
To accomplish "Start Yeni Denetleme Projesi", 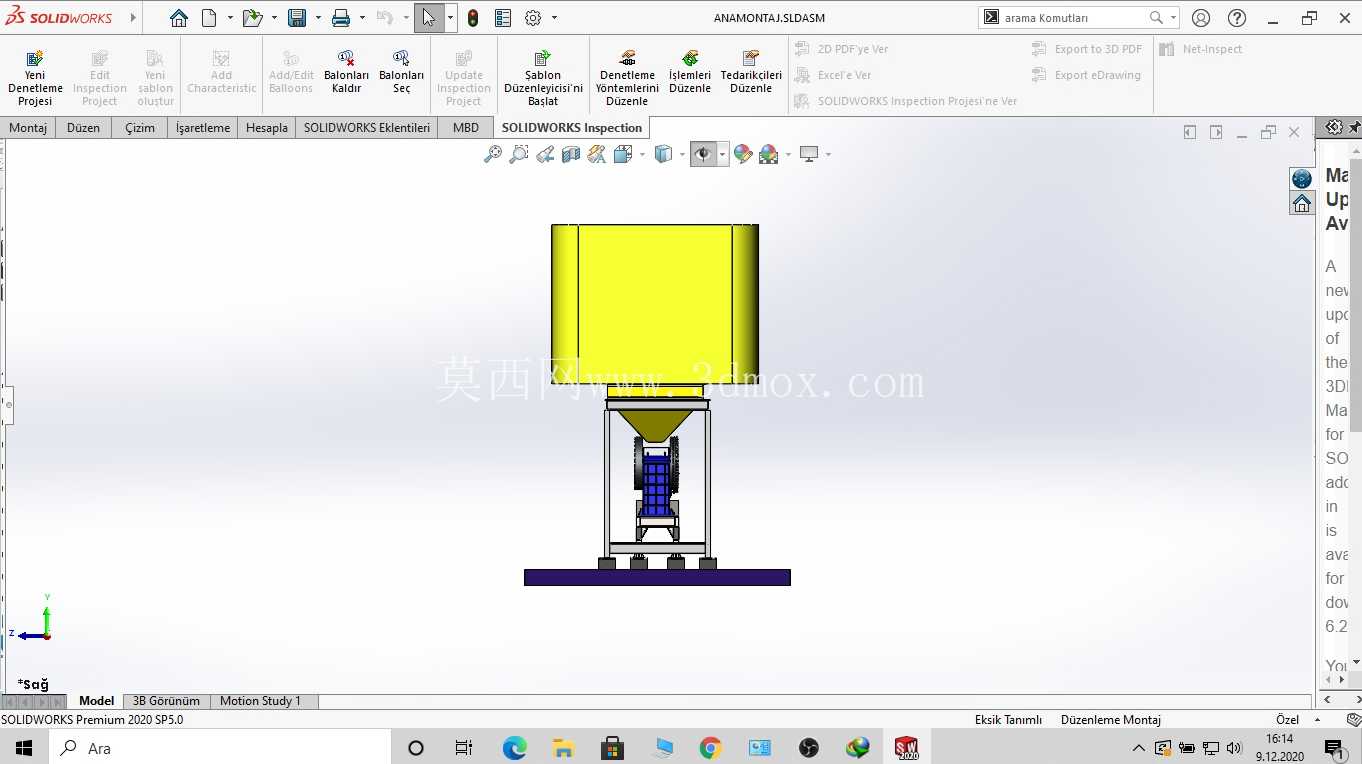I will point(35,78).
